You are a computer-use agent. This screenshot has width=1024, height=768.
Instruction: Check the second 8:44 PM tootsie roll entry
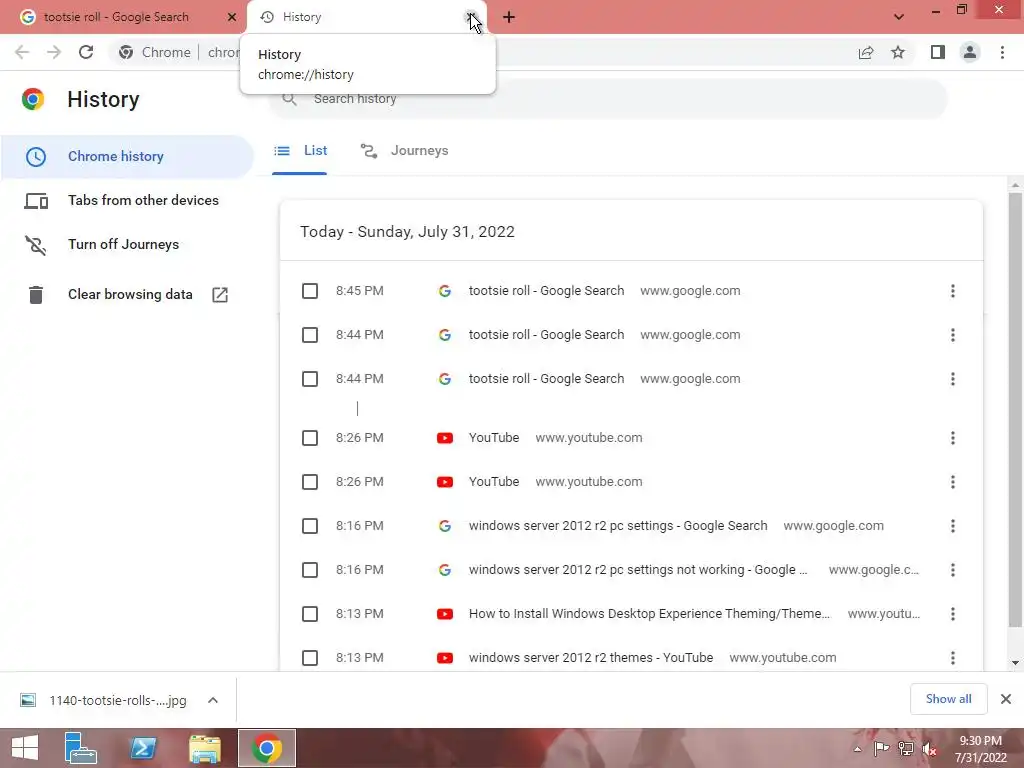[310, 379]
